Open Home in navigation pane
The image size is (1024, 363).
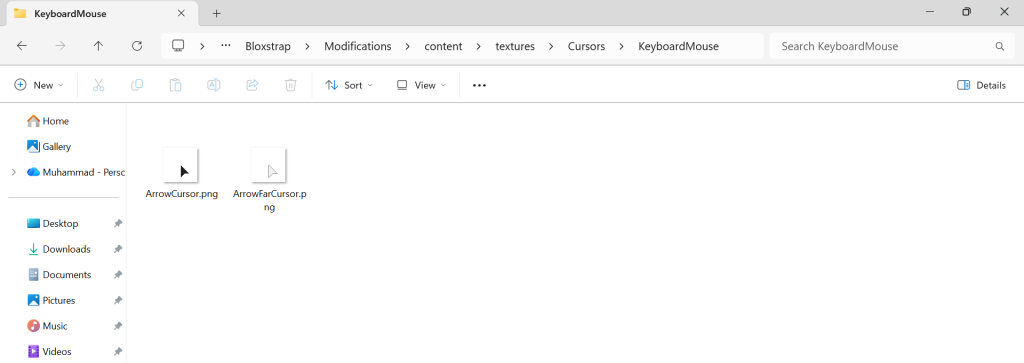click(48, 121)
